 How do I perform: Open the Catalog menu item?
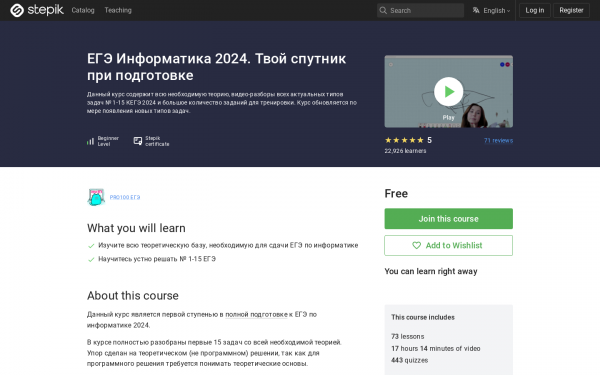click(83, 10)
